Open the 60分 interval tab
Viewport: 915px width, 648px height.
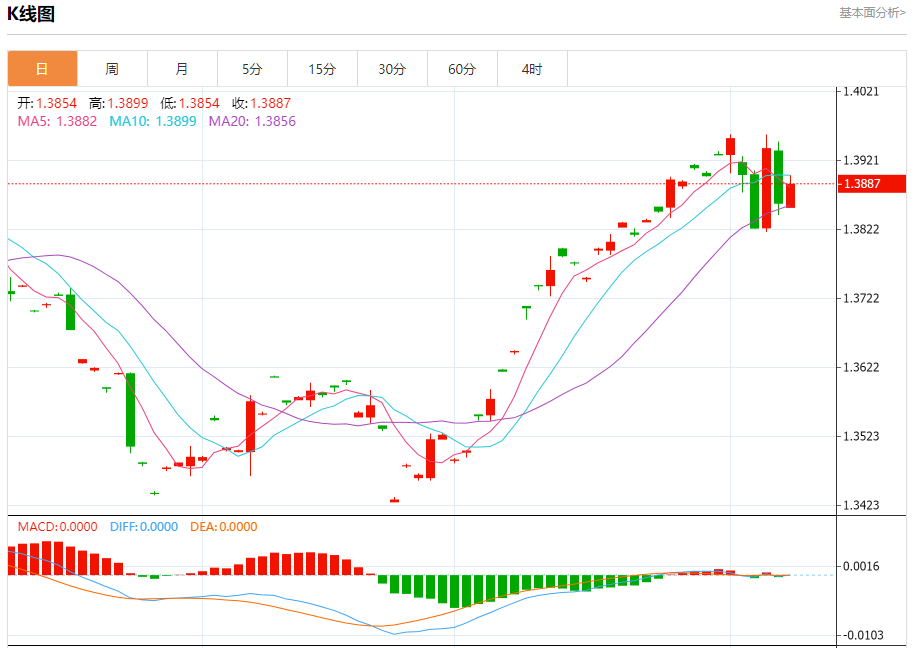[462, 69]
